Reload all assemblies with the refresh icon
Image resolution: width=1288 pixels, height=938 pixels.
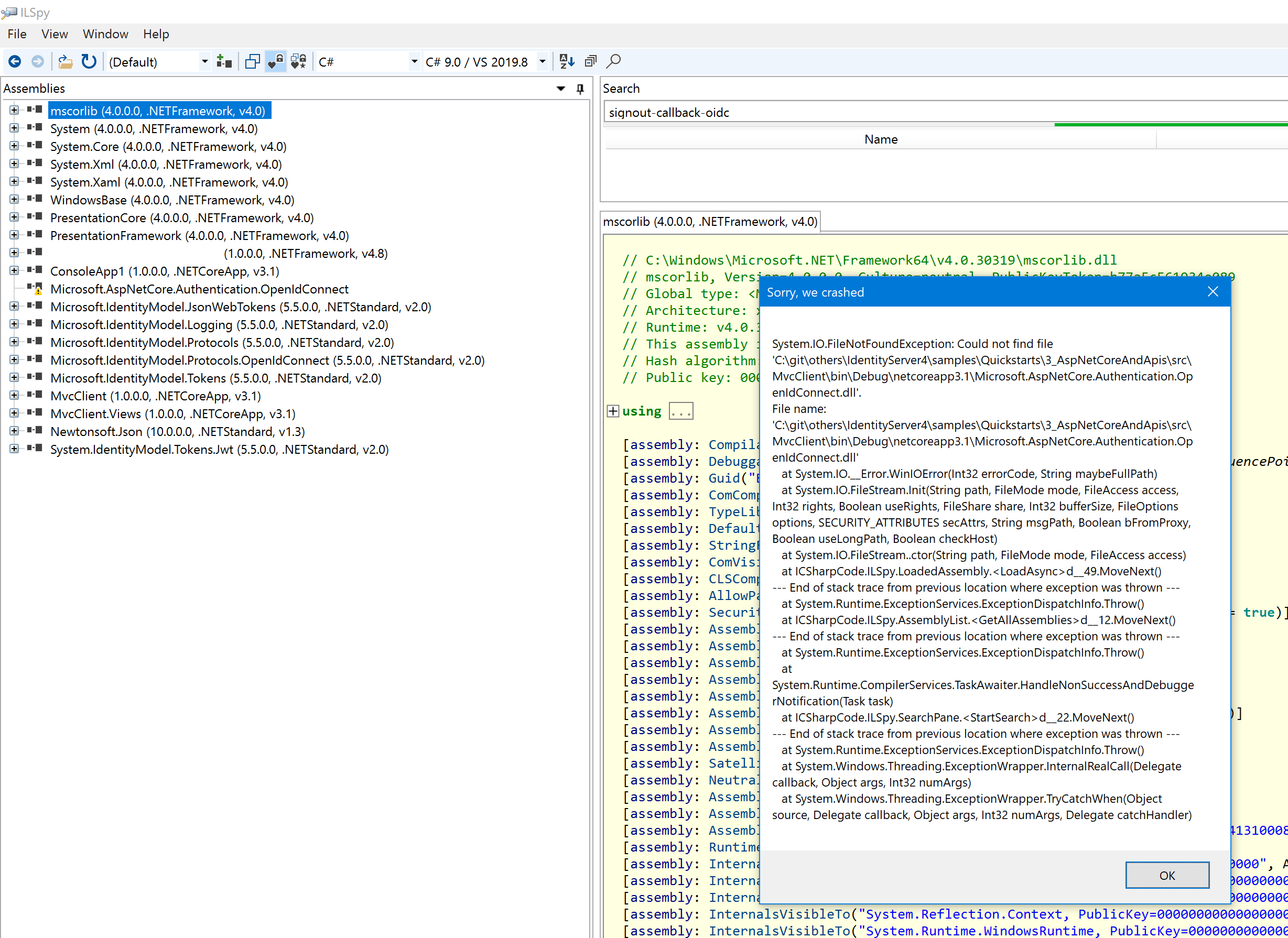tap(89, 61)
